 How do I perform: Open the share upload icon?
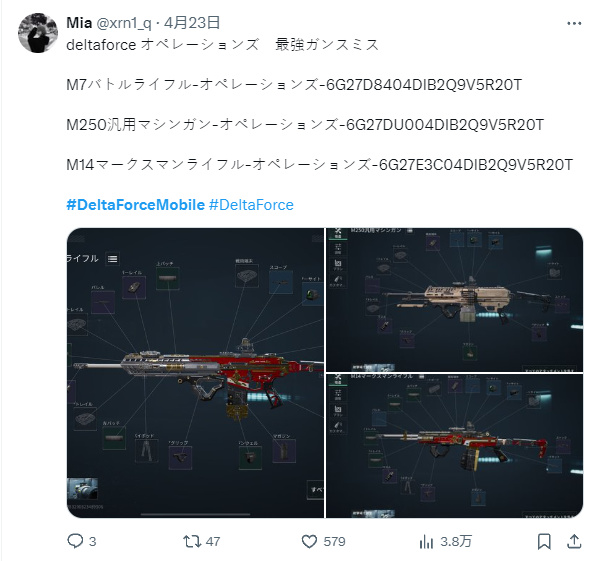[574, 541]
